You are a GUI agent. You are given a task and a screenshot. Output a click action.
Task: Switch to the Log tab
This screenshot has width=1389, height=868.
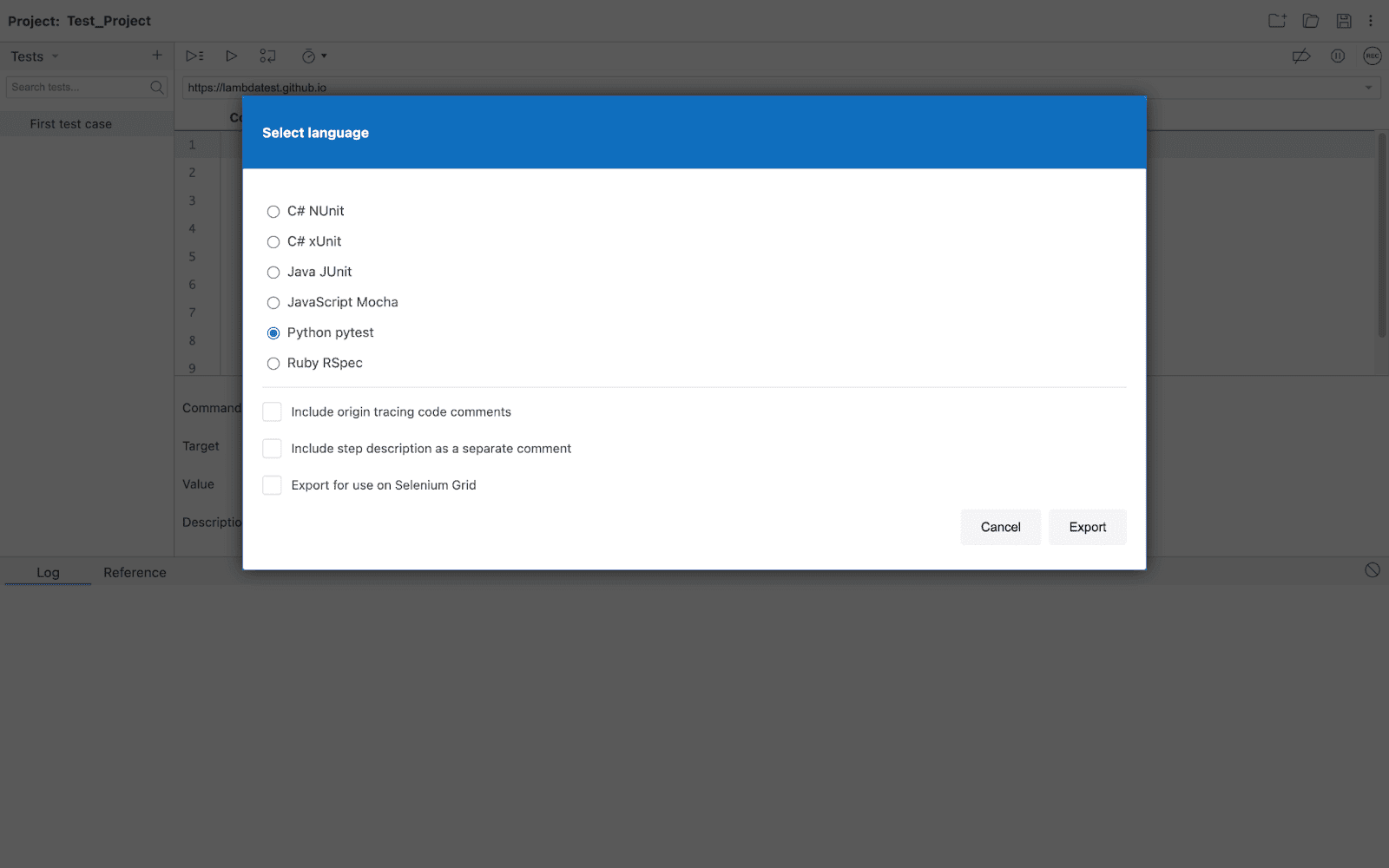(x=48, y=573)
